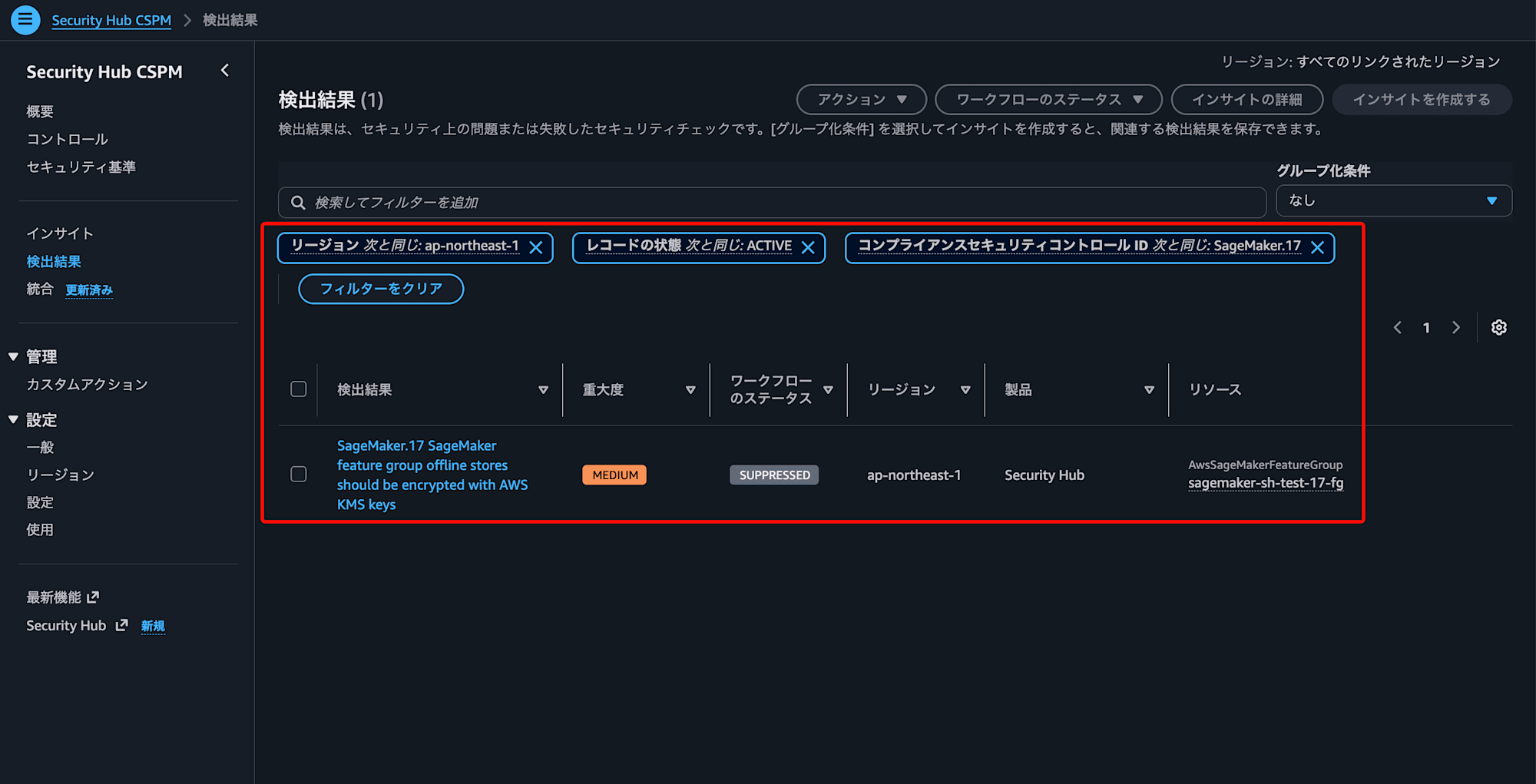
Task: Go to next results page
Action: click(x=1455, y=328)
